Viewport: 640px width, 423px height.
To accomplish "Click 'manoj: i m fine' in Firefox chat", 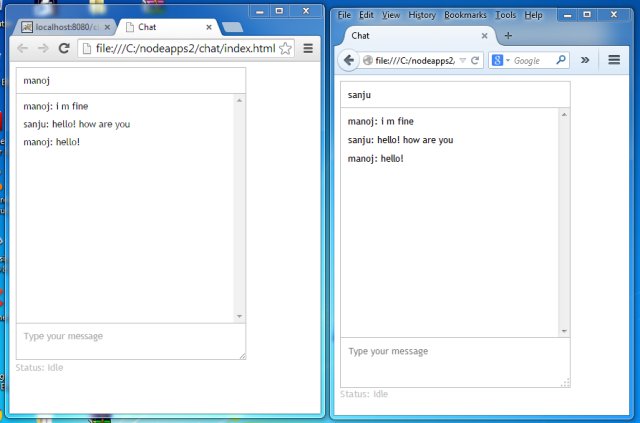I will point(381,121).
